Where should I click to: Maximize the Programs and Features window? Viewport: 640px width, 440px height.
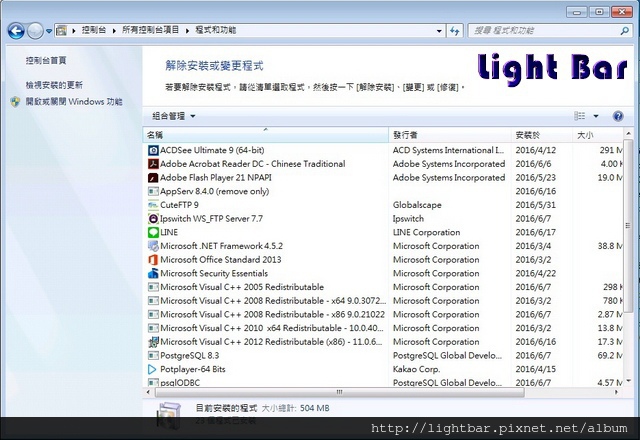click(599, 12)
